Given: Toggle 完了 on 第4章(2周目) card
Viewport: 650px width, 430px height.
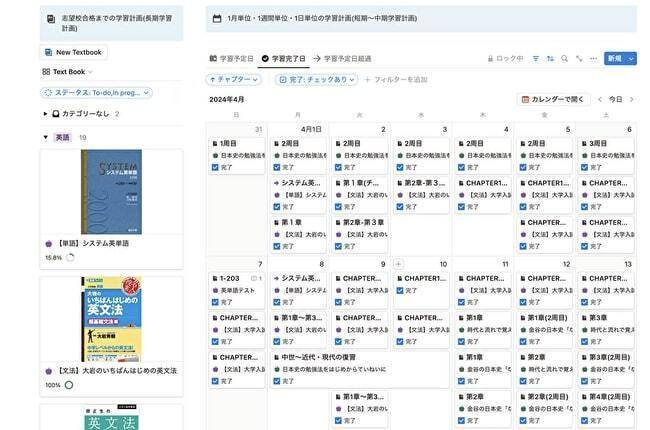Looking at the screenshot, I should (585, 420).
